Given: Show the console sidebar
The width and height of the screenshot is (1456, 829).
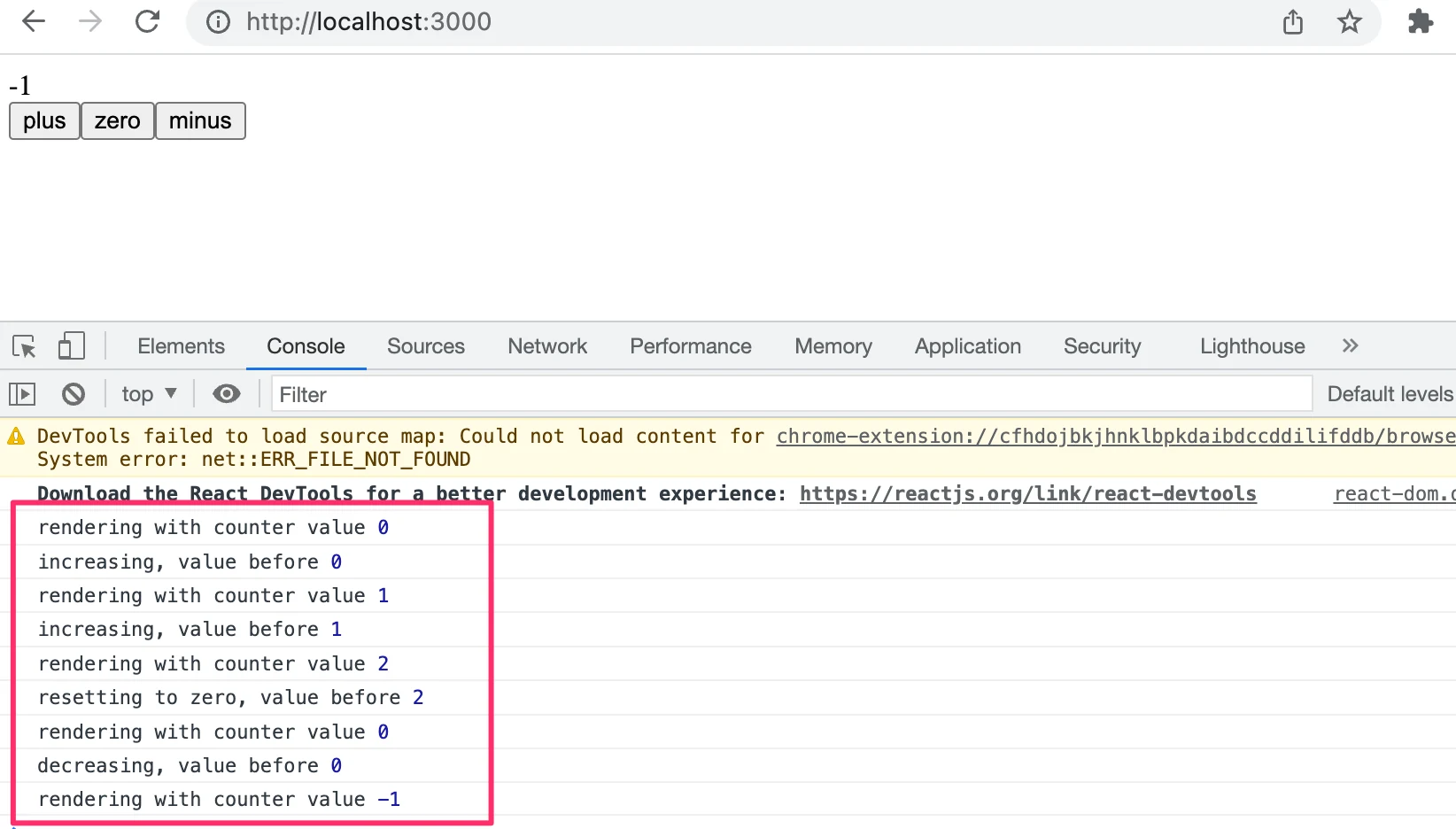Looking at the screenshot, I should (22, 394).
